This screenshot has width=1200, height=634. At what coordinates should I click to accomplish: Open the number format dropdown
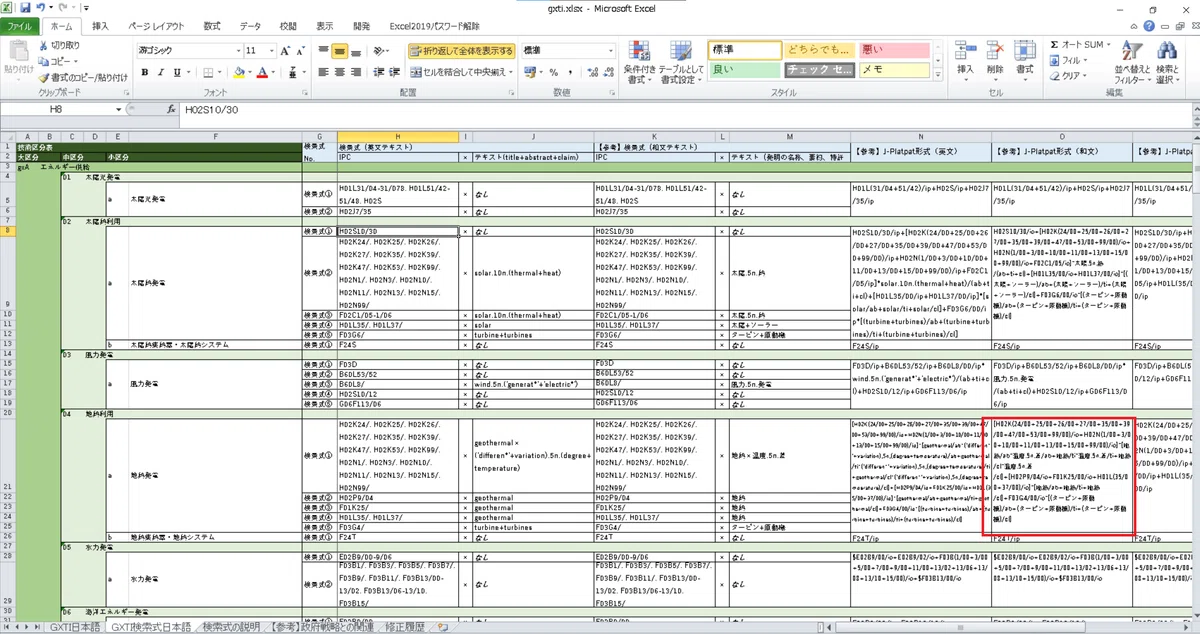(611, 50)
